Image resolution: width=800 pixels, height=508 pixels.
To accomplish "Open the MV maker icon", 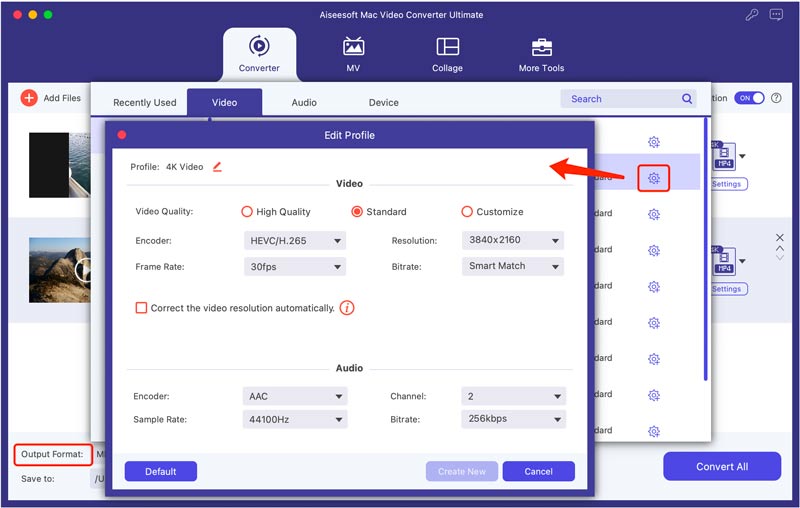I will pos(354,46).
